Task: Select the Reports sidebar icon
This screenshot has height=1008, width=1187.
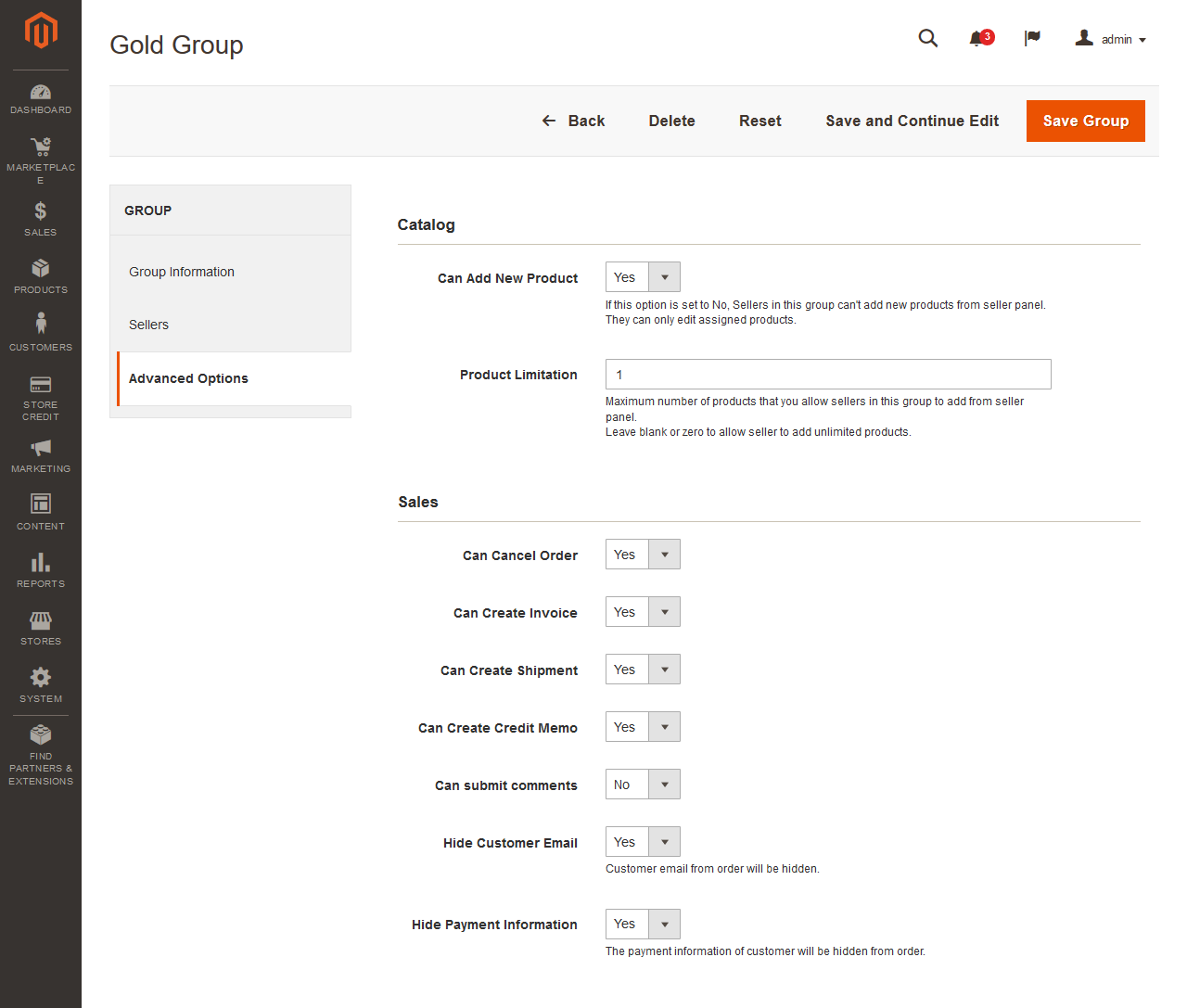Action: [x=41, y=568]
